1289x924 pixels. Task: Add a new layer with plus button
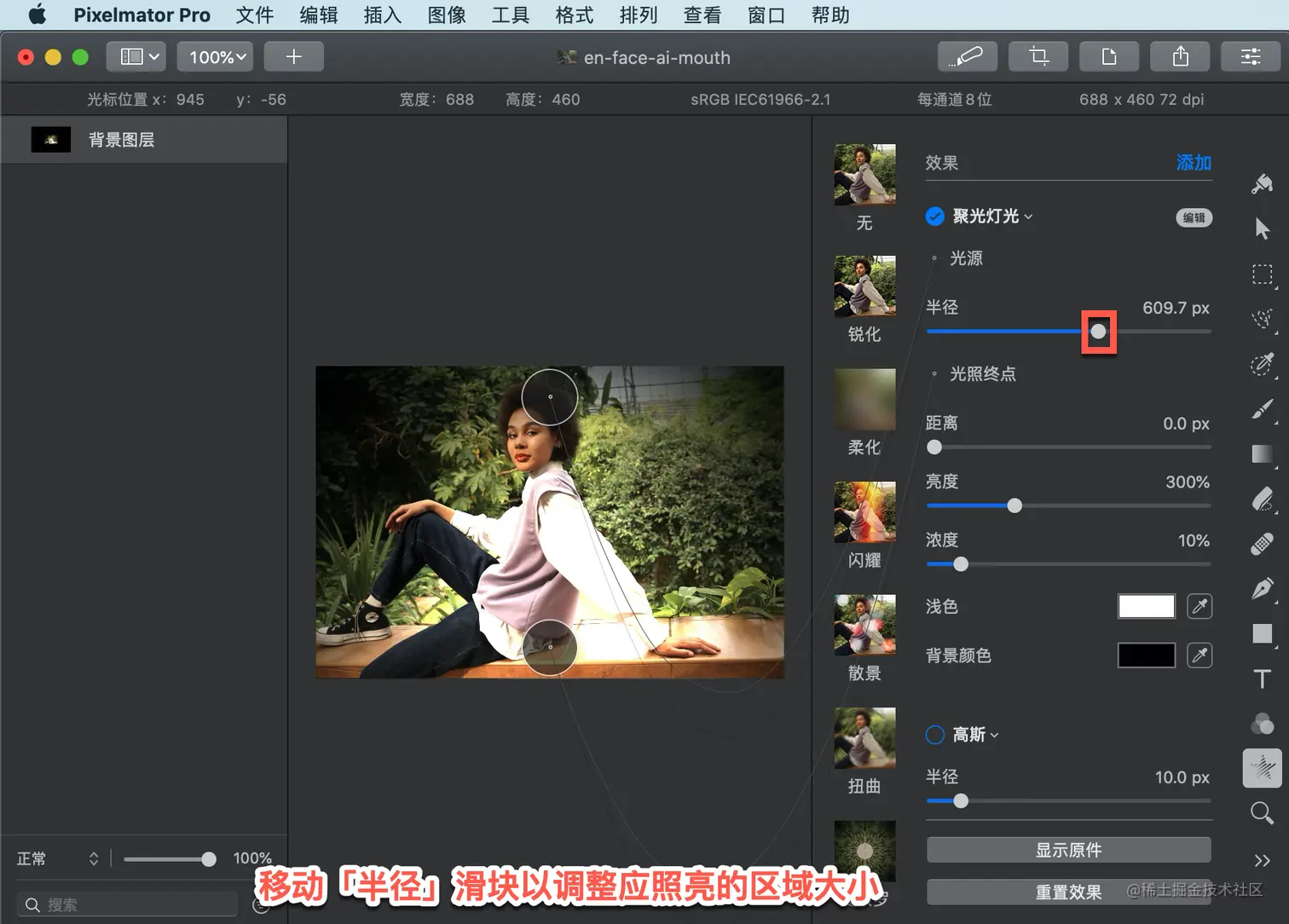(293, 56)
